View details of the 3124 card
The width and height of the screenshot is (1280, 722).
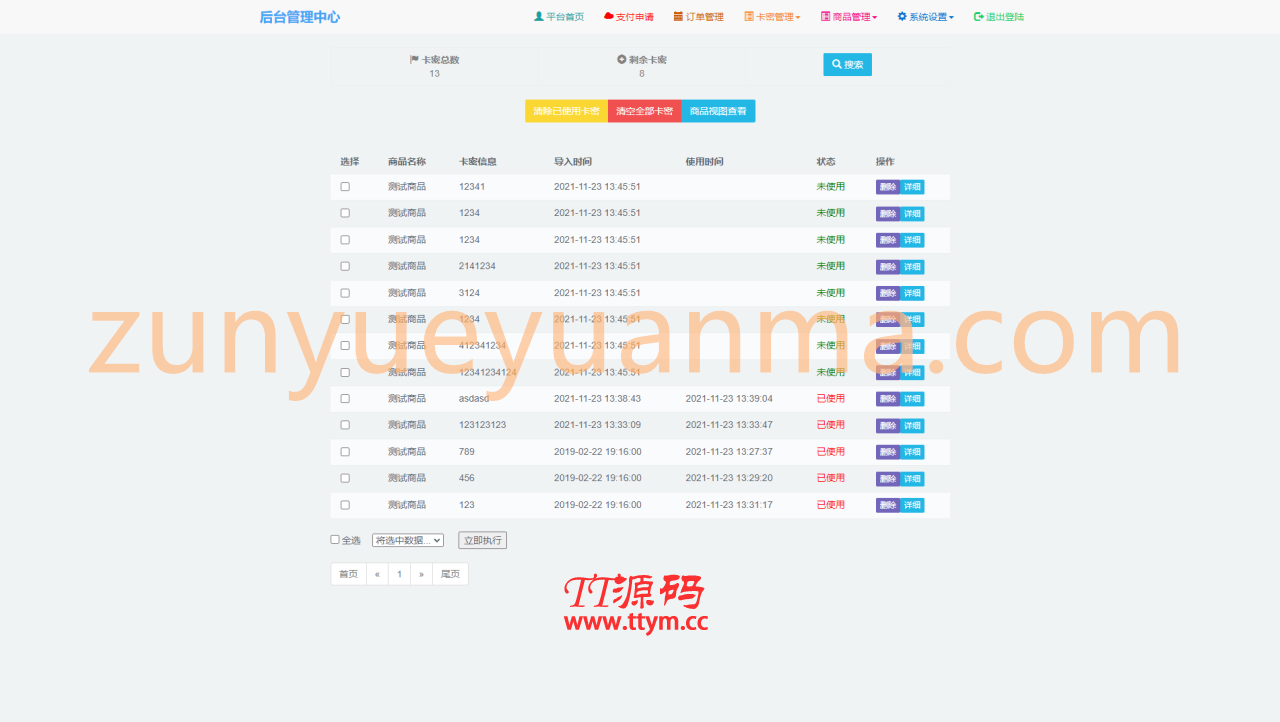912,293
